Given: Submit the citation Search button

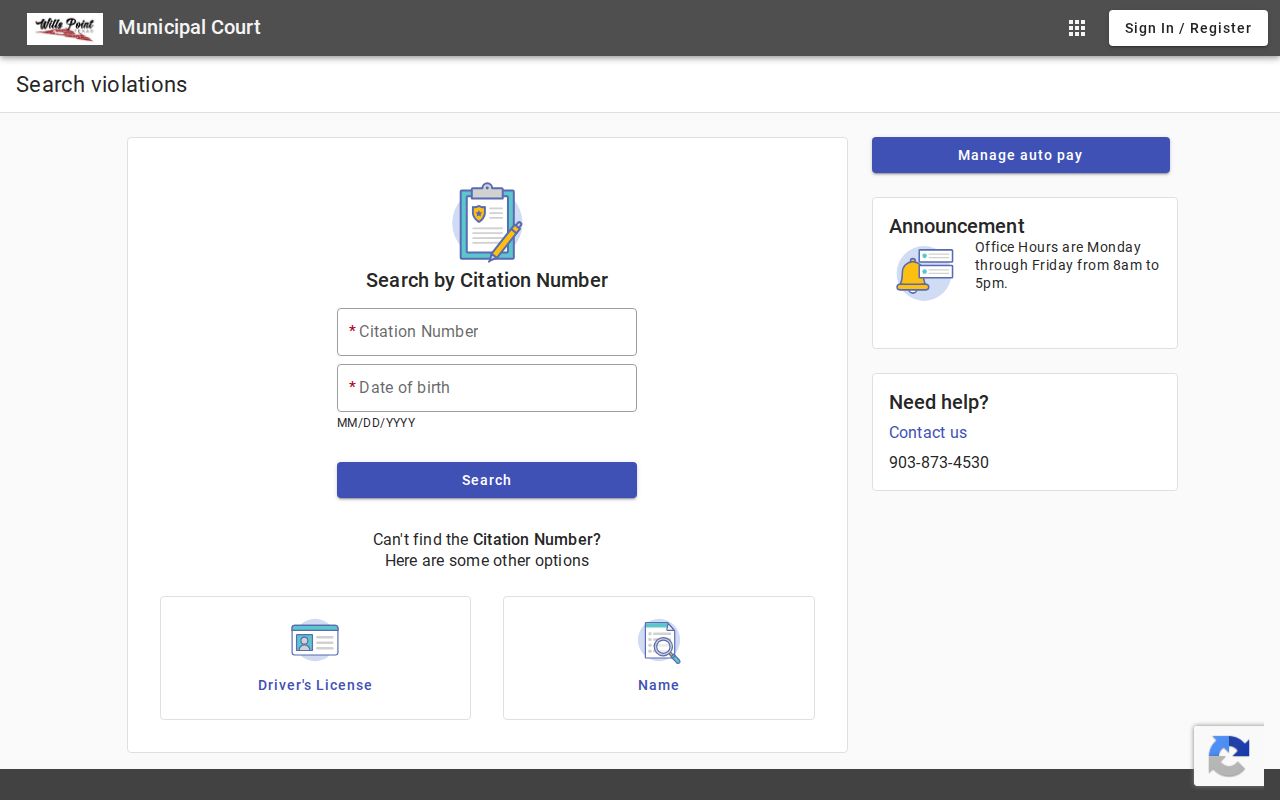Looking at the screenshot, I should [487, 480].
